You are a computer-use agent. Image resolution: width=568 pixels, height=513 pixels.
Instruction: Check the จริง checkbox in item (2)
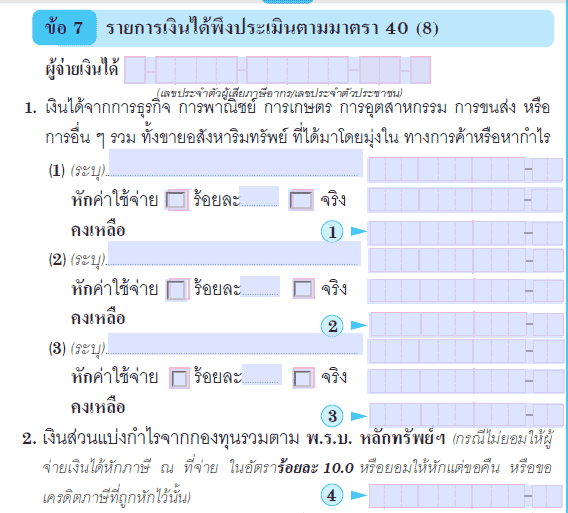(x=304, y=289)
